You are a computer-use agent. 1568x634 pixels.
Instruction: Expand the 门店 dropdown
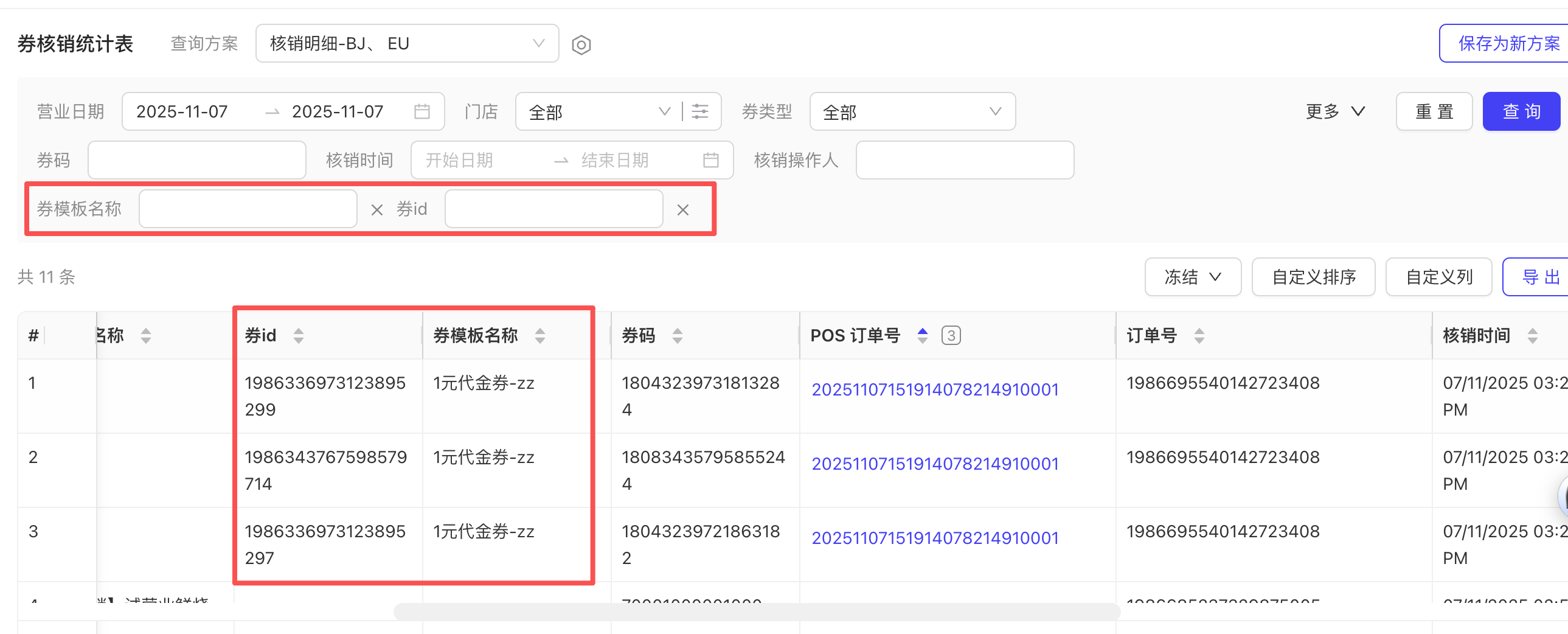(598, 111)
